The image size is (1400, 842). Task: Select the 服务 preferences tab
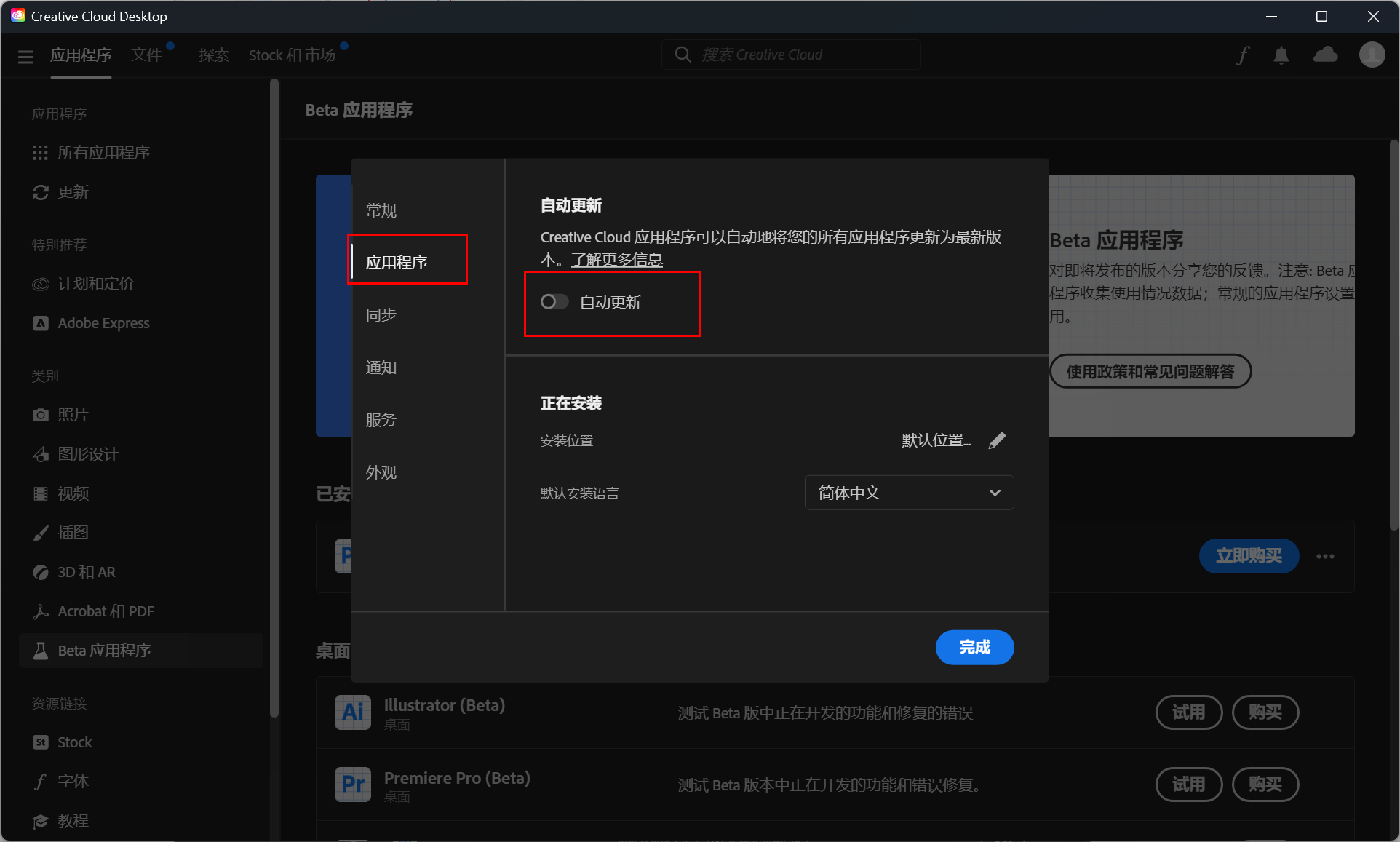click(381, 420)
